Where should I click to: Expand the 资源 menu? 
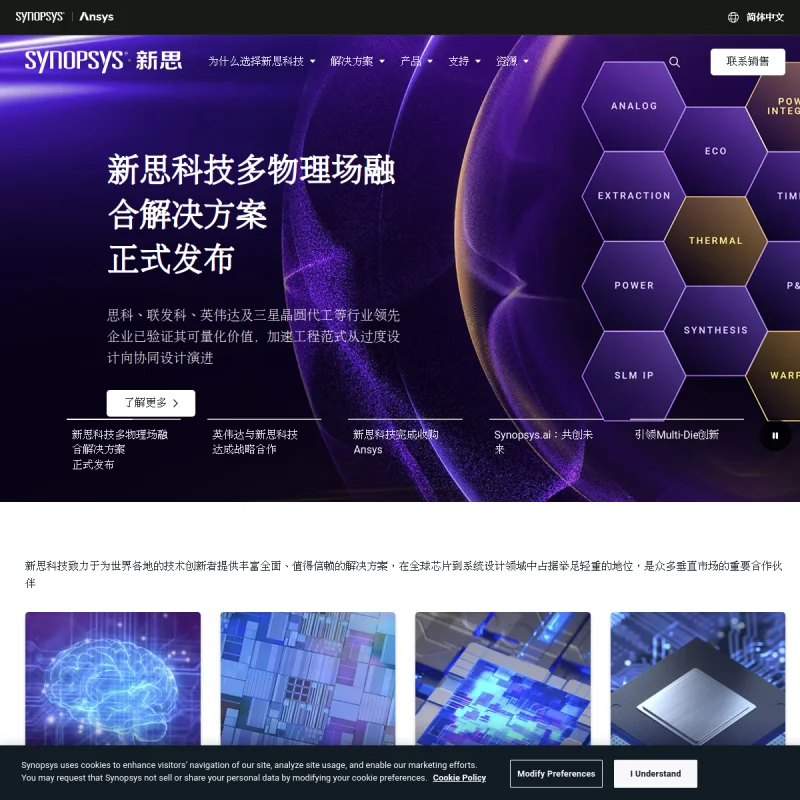(512, 61)
